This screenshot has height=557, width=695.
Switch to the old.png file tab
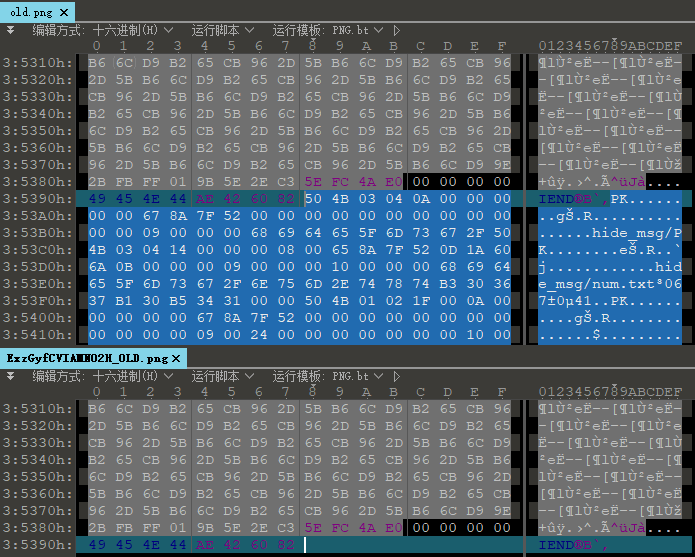pyautogui.click(x=26, y=11)
